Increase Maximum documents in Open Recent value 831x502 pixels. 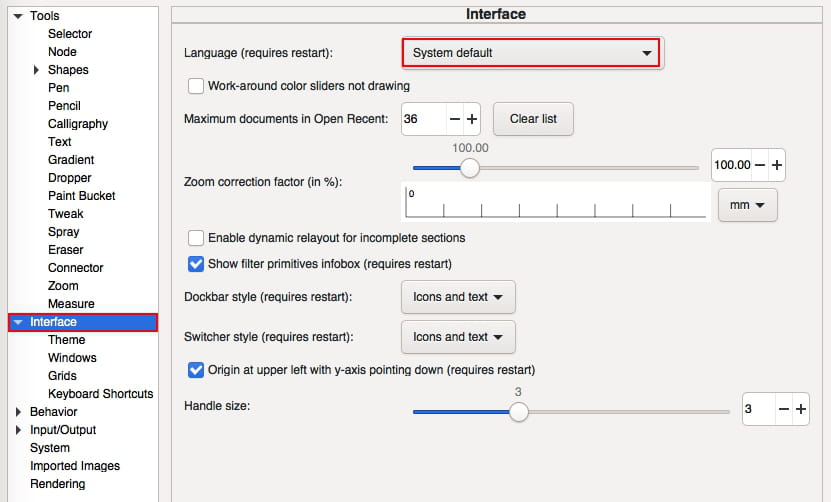(x=472, y=119)
